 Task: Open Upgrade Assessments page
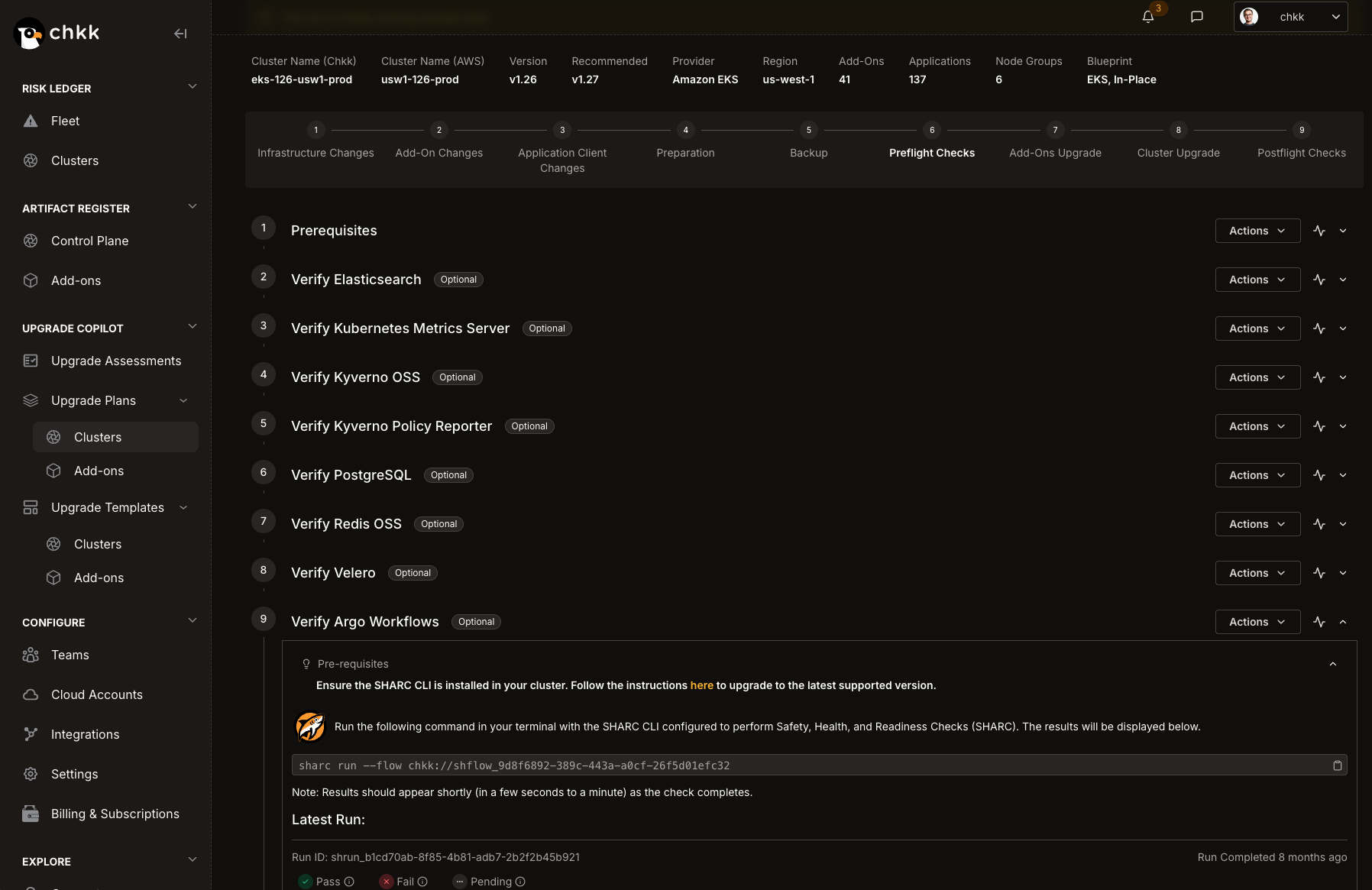click(116, 361)
